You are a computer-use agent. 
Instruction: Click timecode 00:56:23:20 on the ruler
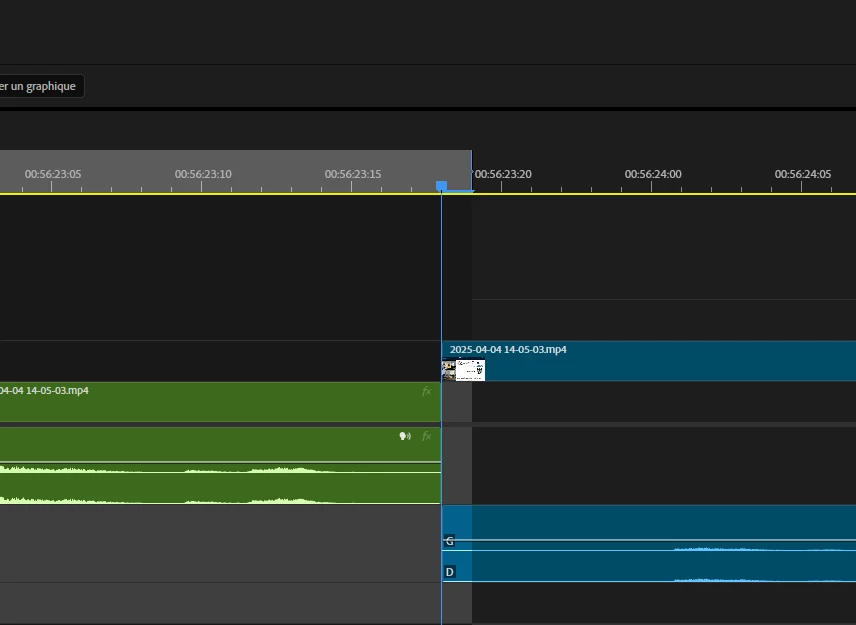pos(503,174)
